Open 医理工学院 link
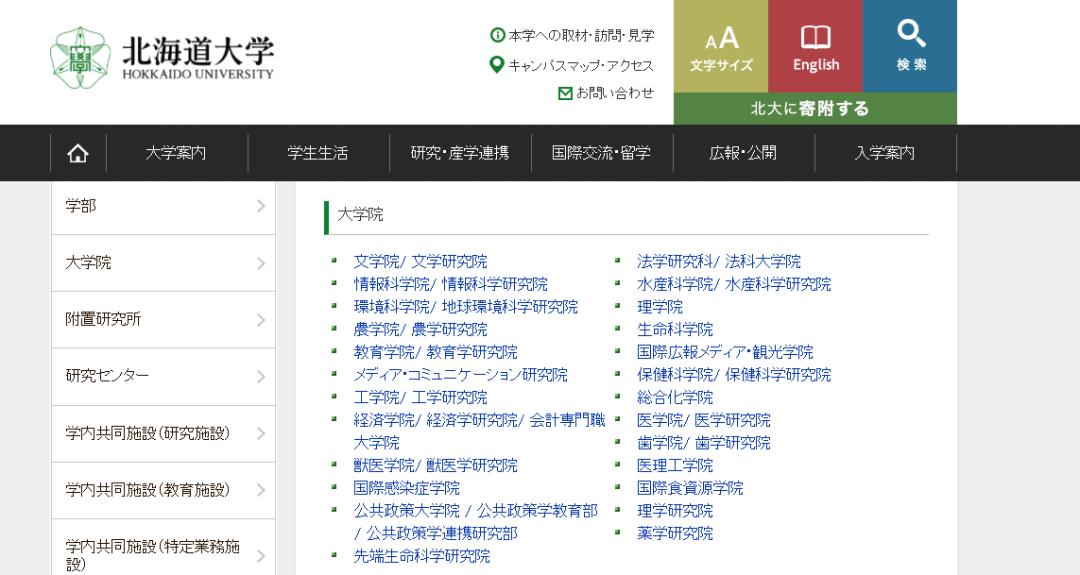Screen dimensions: 1080x575 [675, 466]
